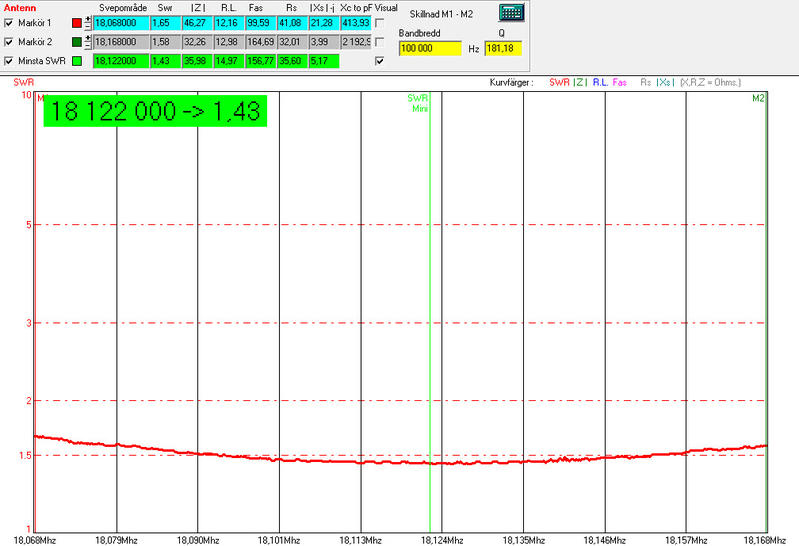
Task: Decrease Markör 1 frequency with minus stepper
Action: click(89, 26)
